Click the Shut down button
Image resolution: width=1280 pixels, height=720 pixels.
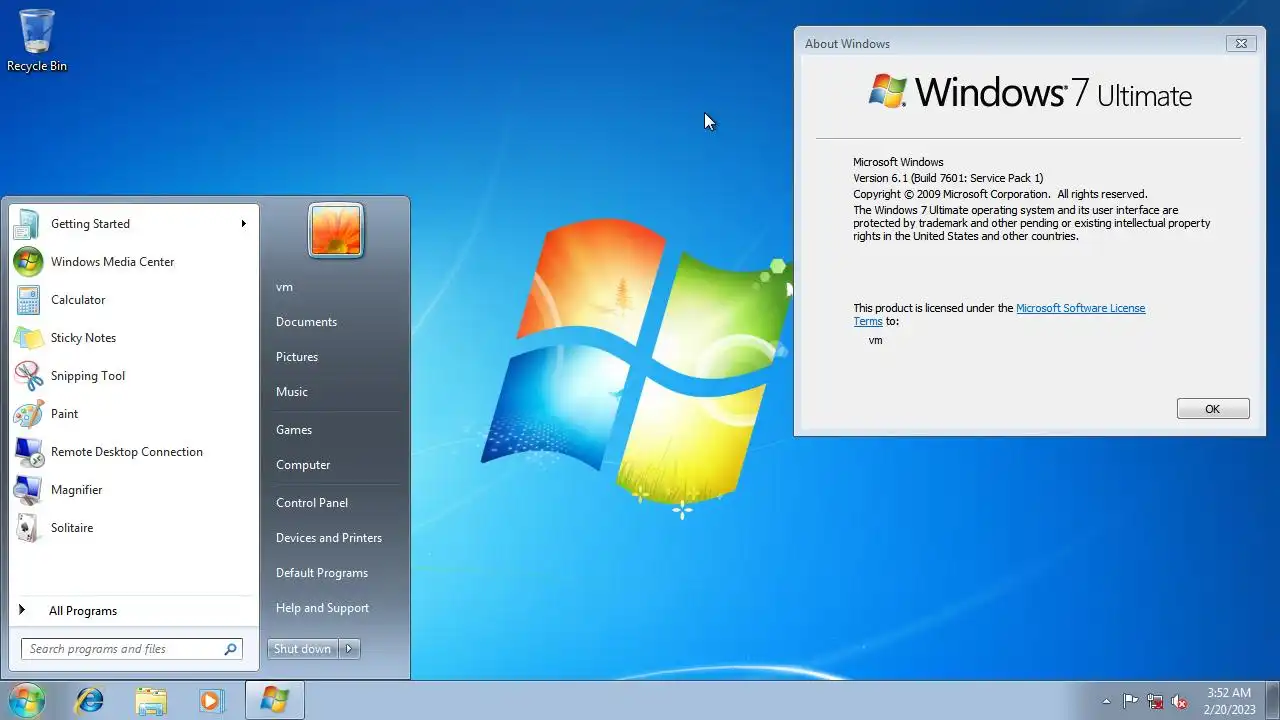[x=302, y=649]
